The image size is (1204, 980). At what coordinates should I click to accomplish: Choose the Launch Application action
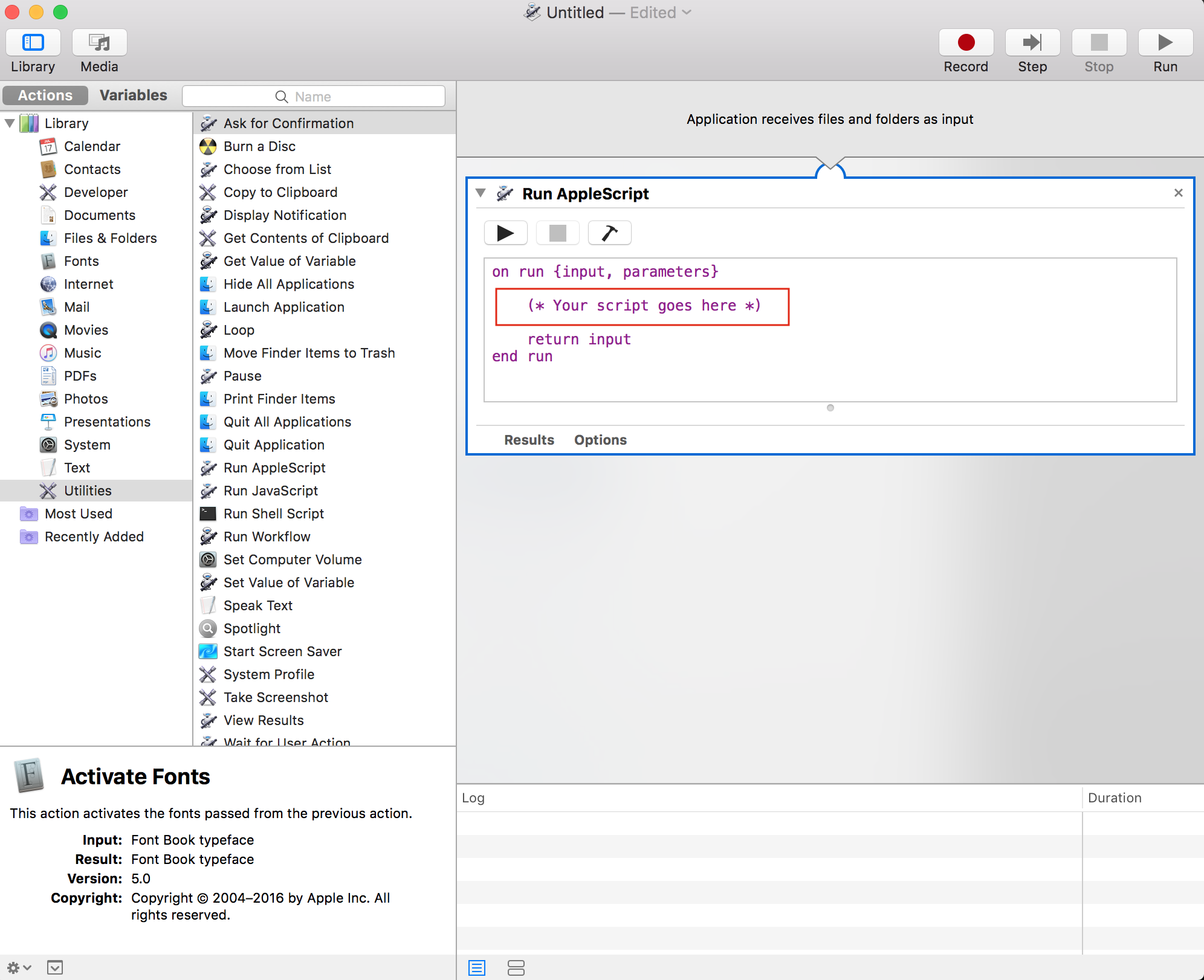coord(325,307)
